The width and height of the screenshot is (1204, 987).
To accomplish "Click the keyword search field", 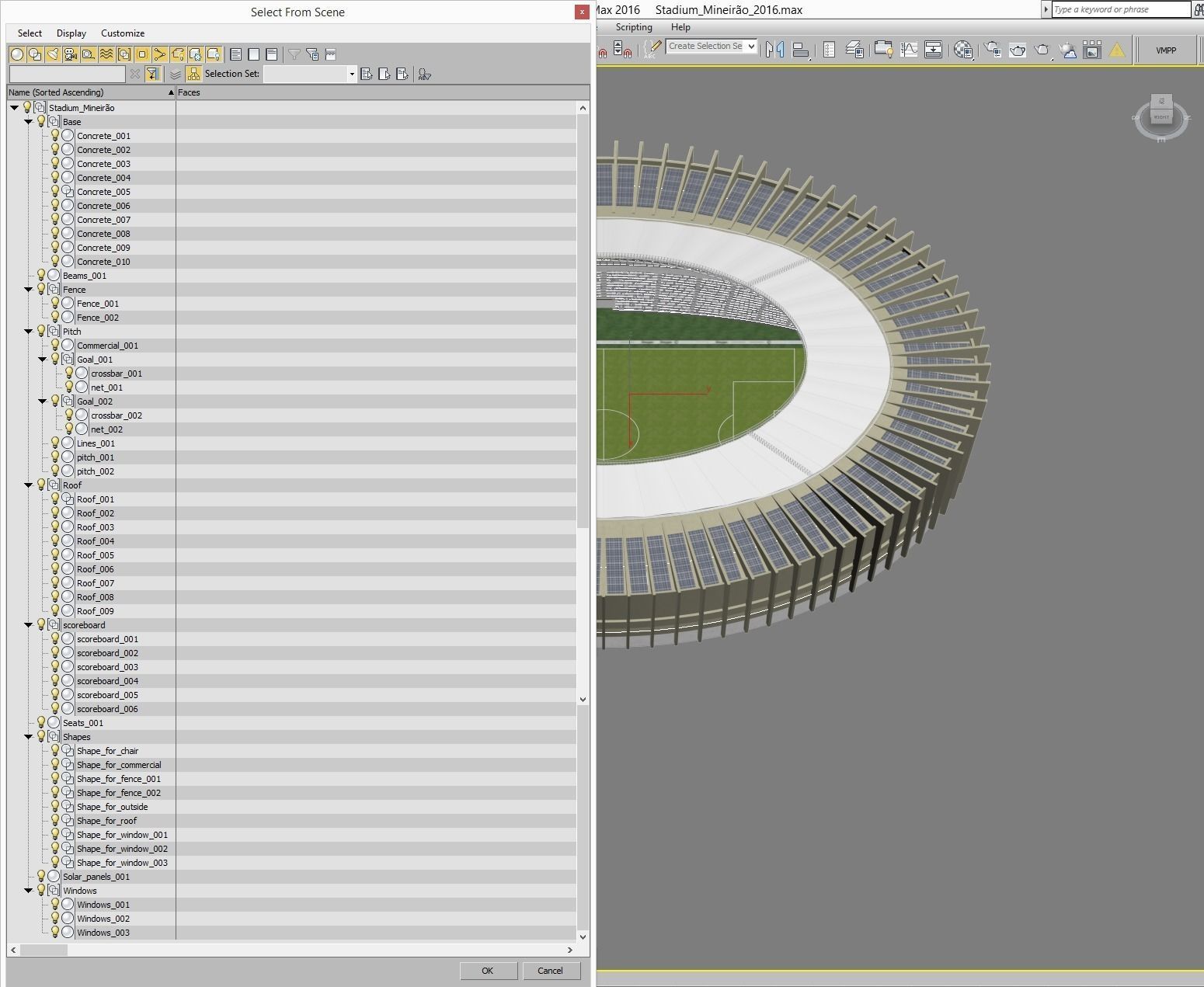I will coord(1120,9).
